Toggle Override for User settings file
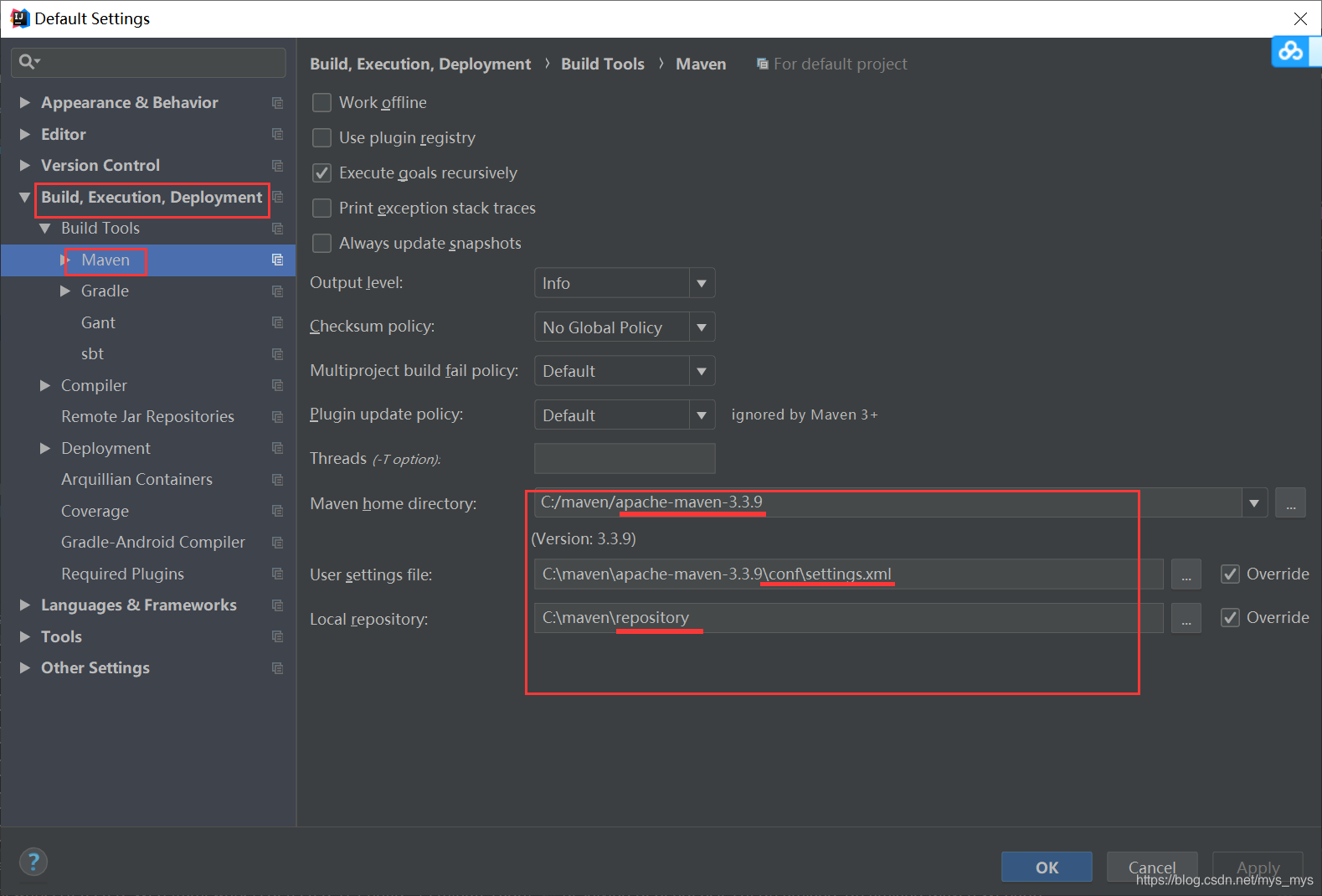 coord(1230,574)
